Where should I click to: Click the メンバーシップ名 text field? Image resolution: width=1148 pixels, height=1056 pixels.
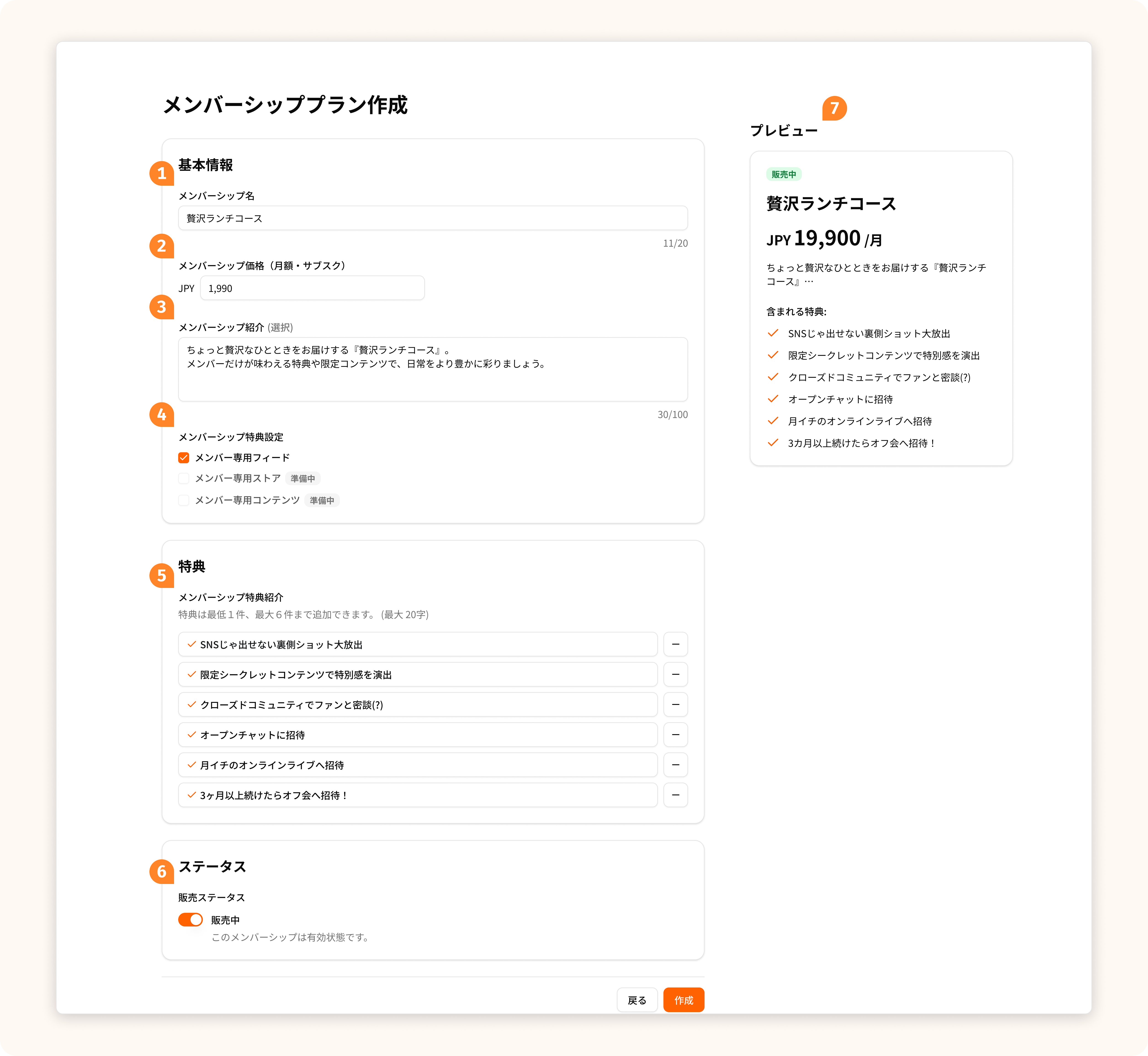(432, 218)
